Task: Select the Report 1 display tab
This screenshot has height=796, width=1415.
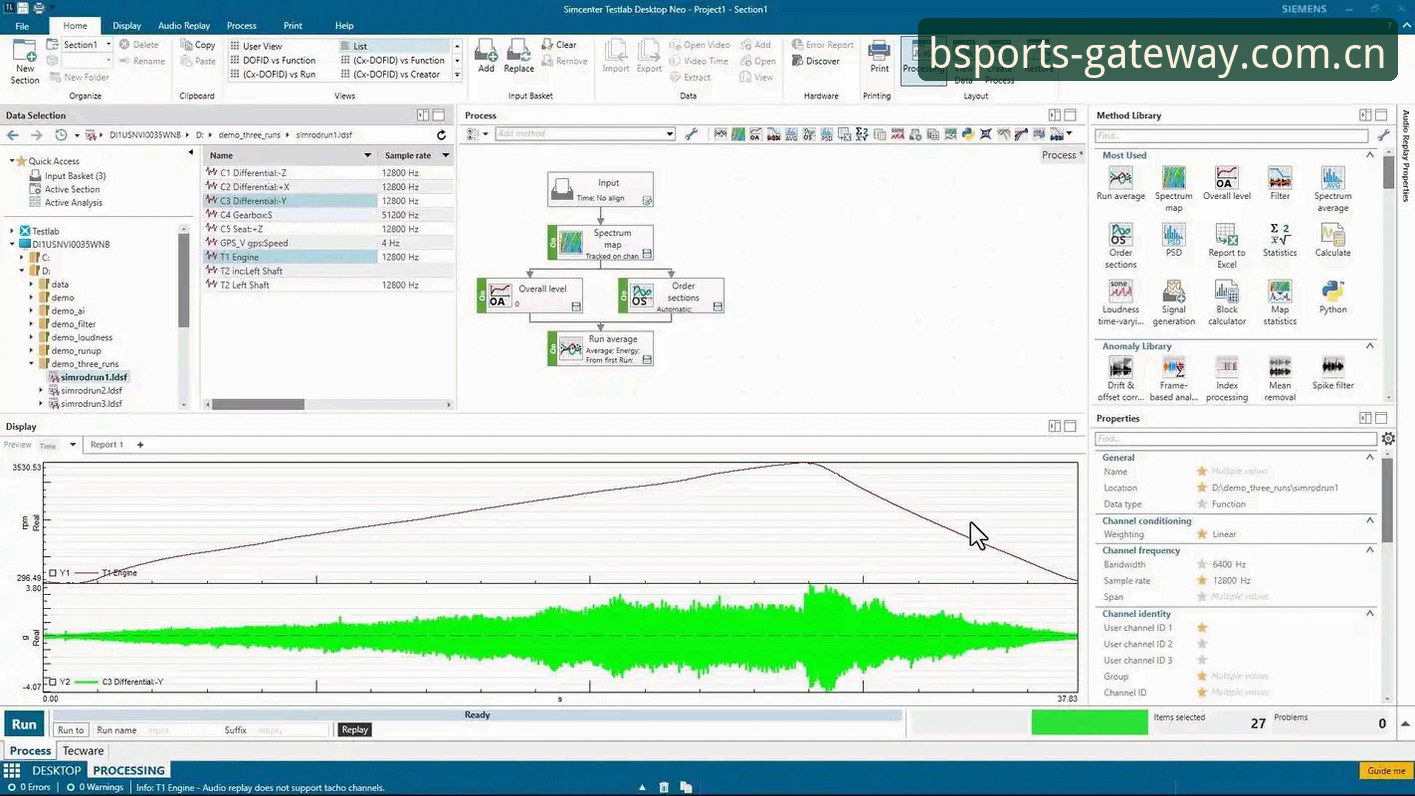Action: coord(107,445)
